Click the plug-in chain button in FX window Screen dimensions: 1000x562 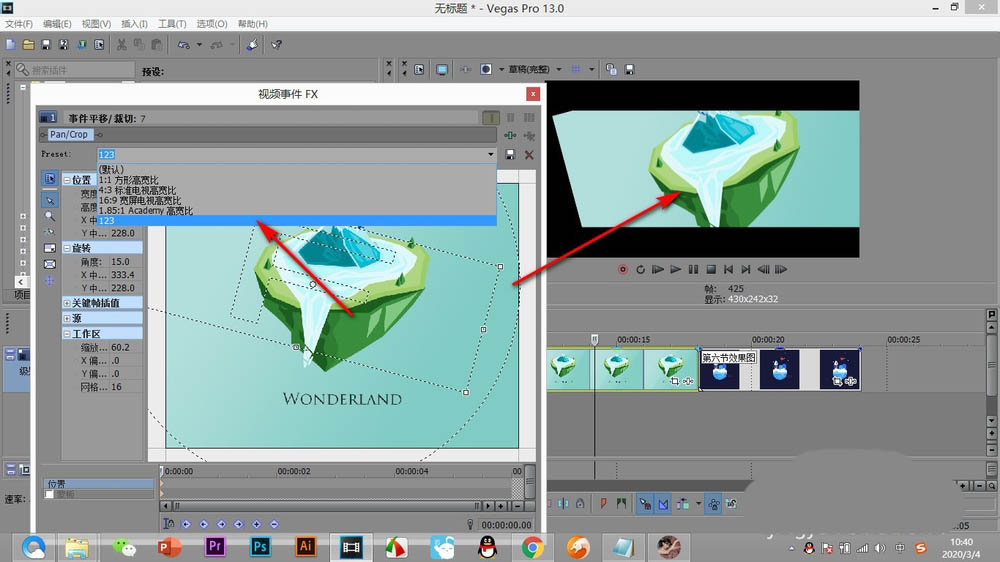coord(510,135)
